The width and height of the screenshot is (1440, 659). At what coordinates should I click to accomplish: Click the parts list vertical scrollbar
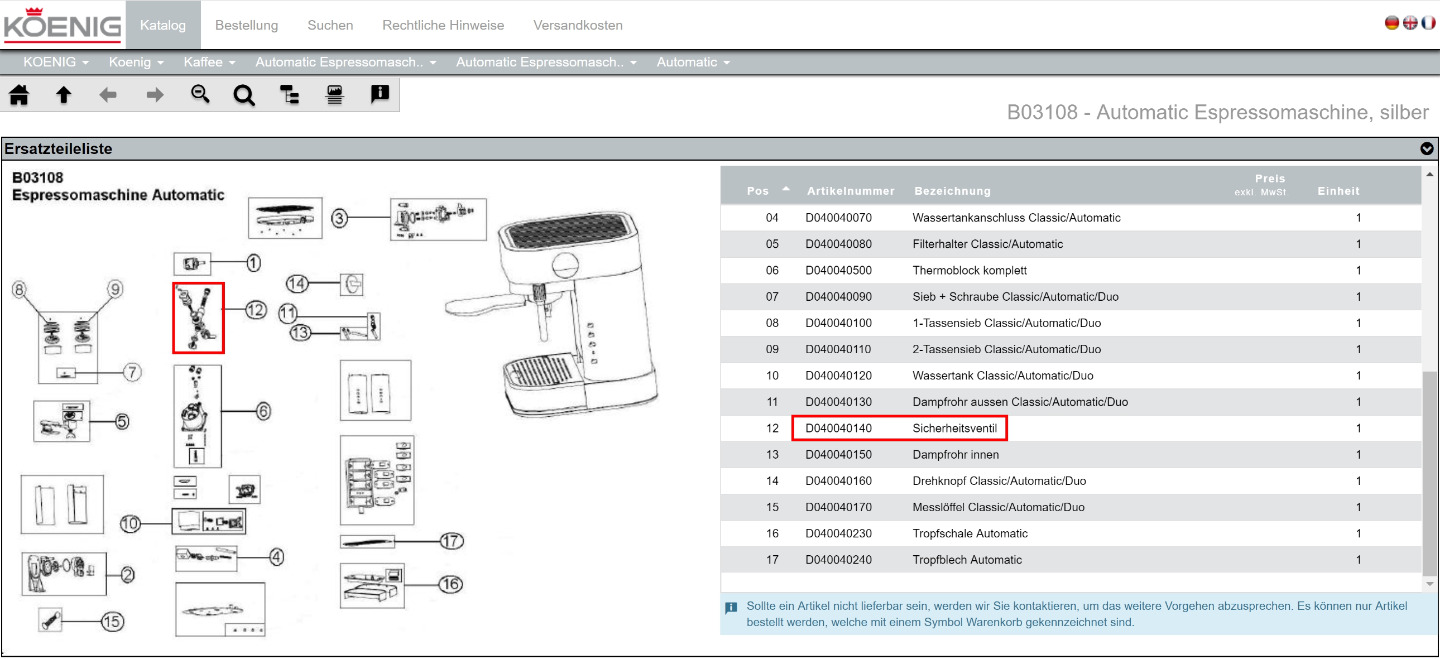click(x=1430, y=470)
